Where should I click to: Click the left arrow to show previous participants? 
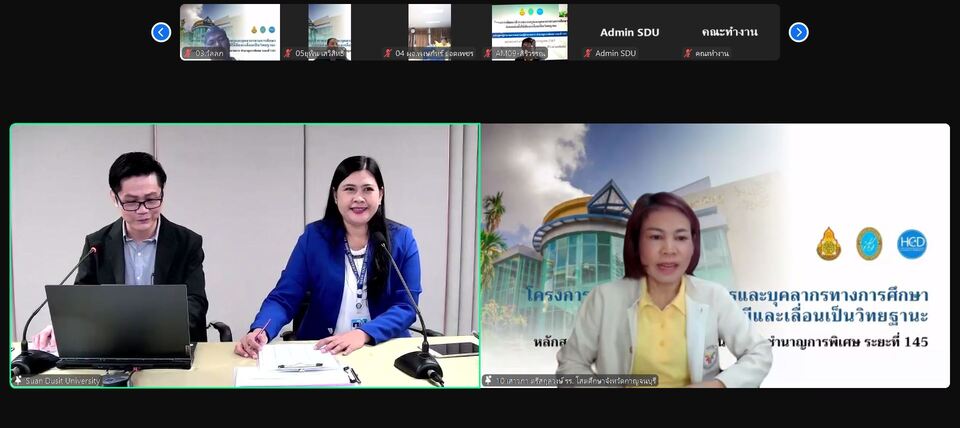[x=161, y=32]
